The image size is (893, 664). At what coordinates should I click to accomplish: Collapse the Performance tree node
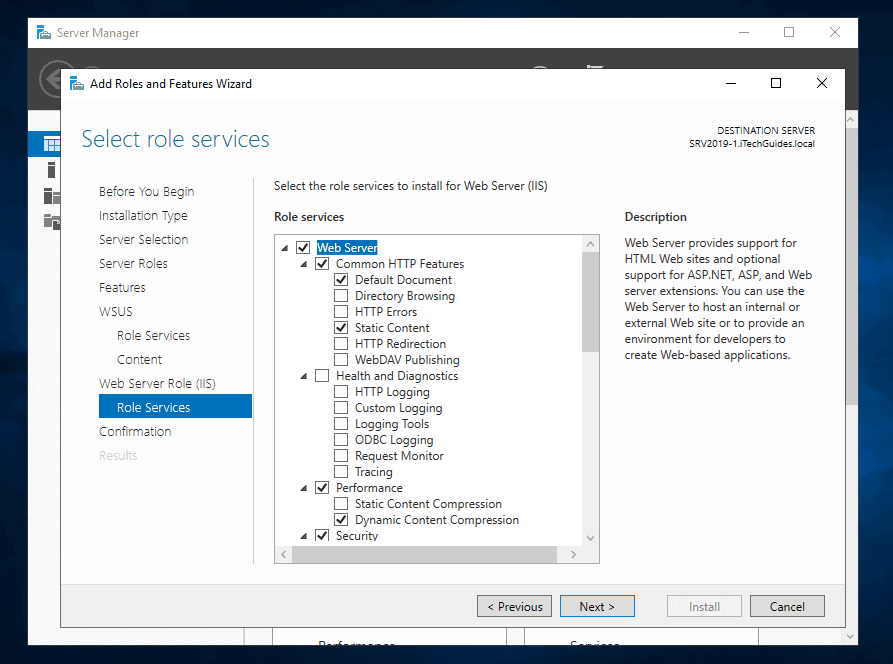(304, 488)
